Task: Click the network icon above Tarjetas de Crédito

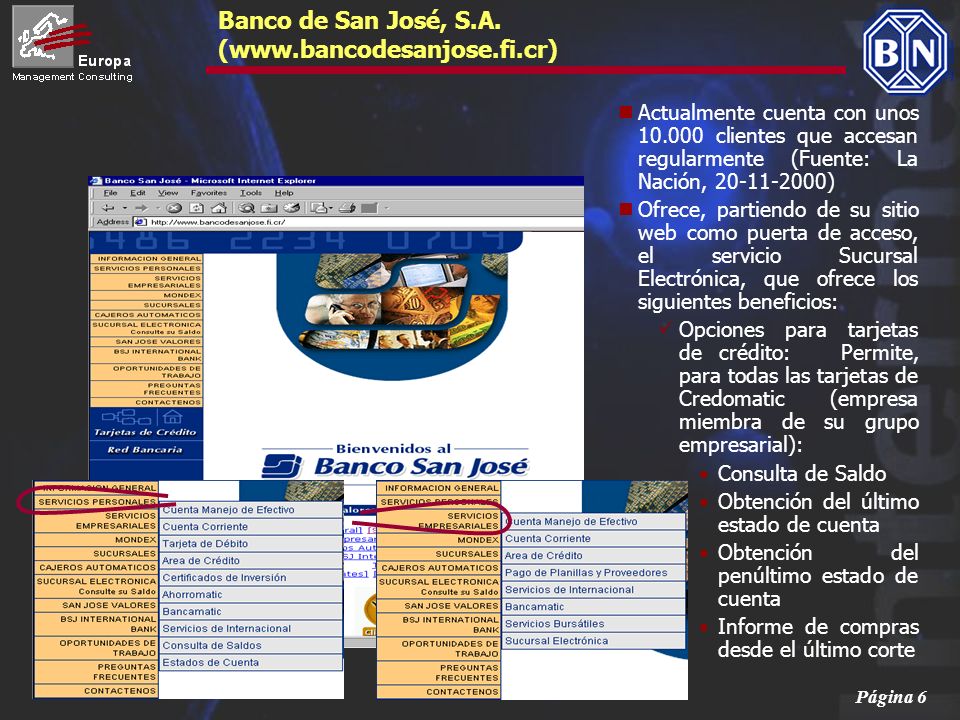Action: 127,417
